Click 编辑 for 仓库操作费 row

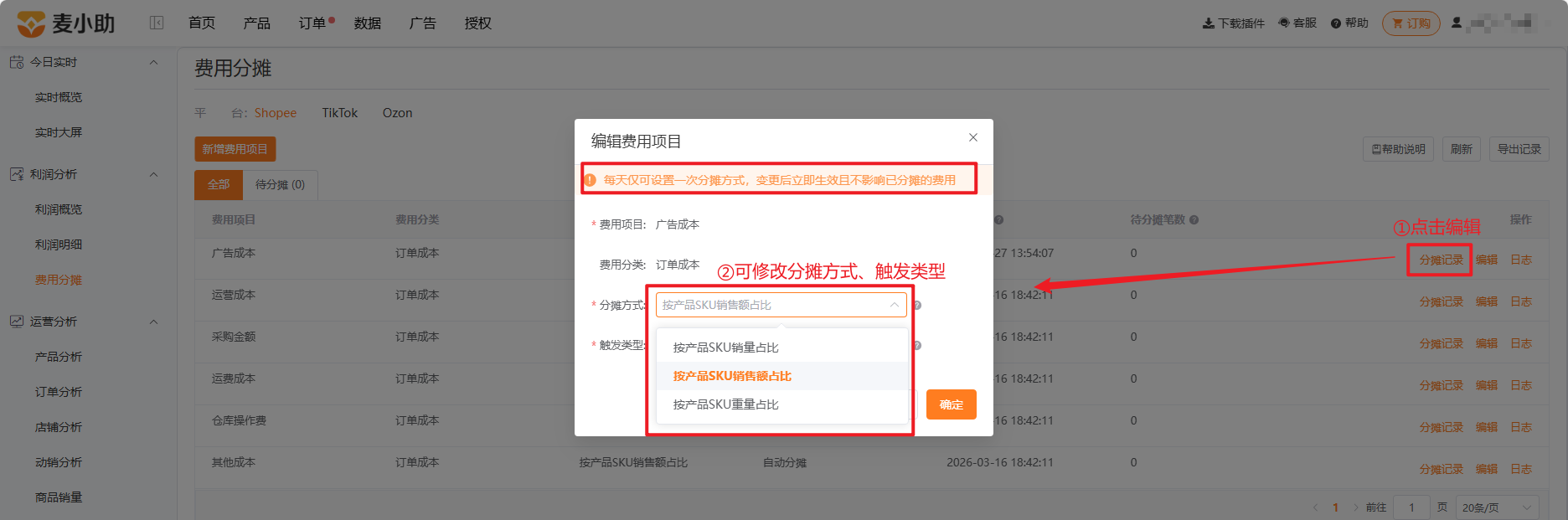tap(1487, 428)
